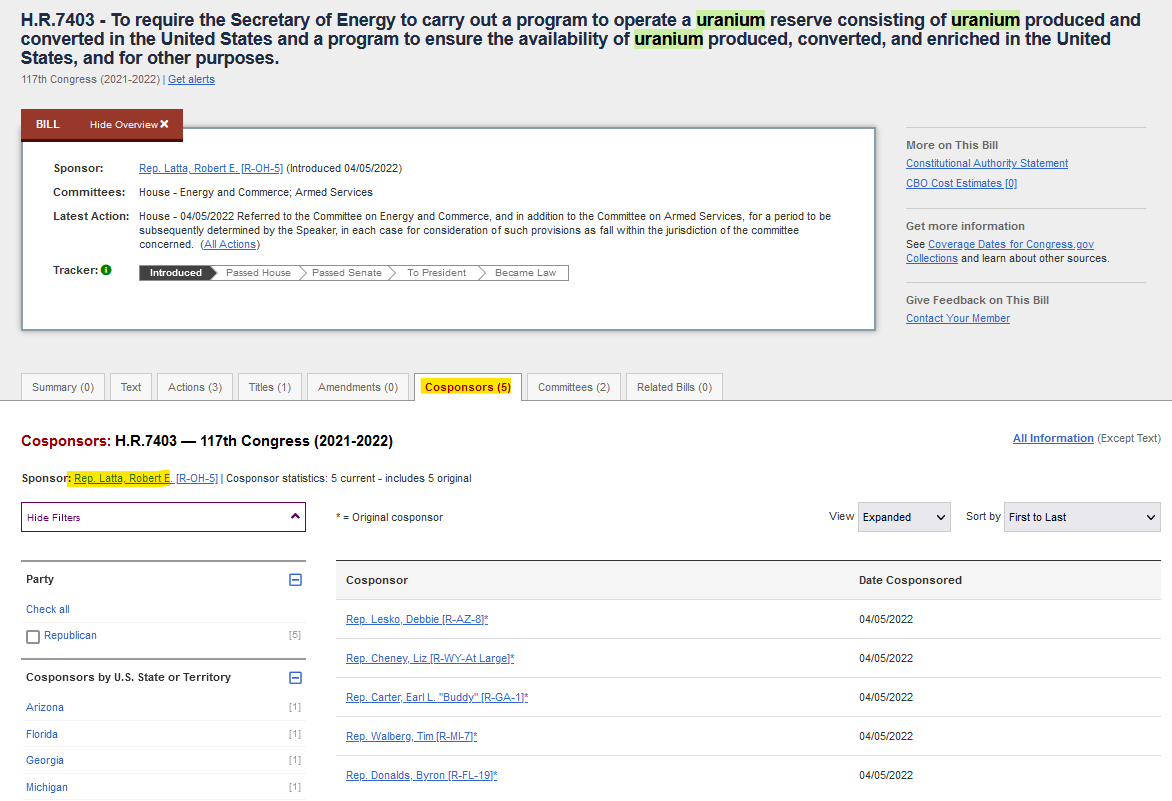This screenshot has height=801, width=1172.
Task: Click the Passed House tracker stage
Action: [259, 273]
